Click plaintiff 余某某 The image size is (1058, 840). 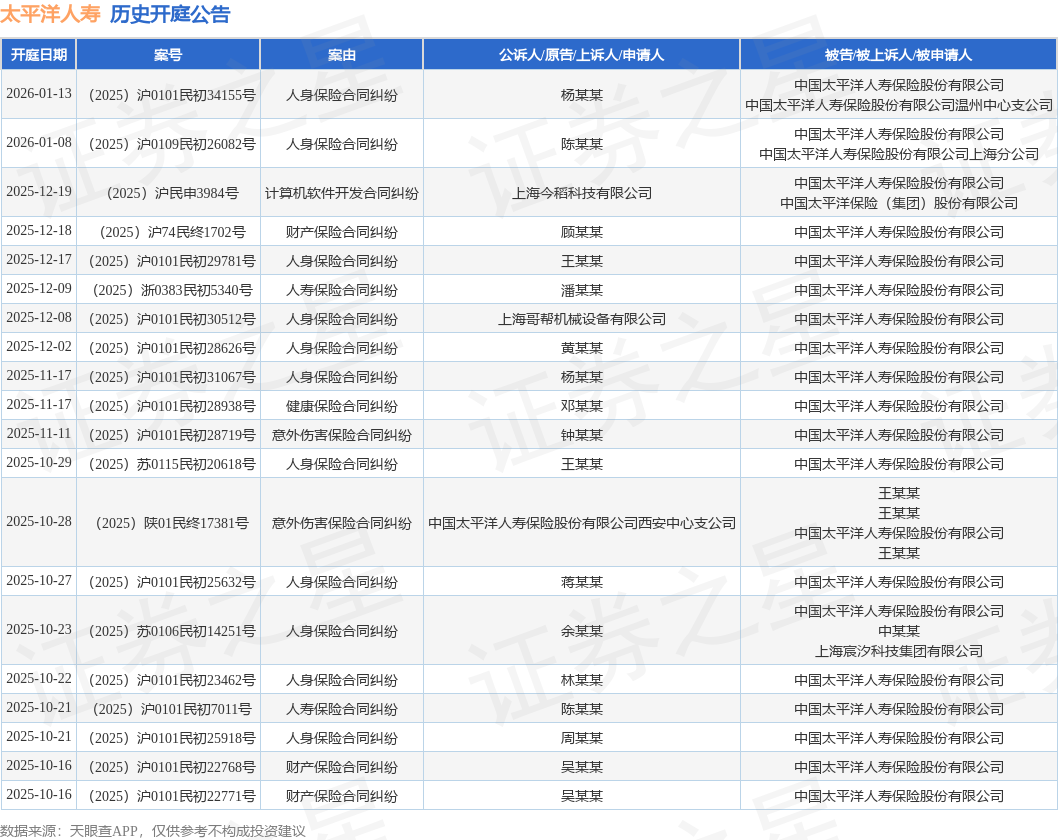click(x=582, y=631)
